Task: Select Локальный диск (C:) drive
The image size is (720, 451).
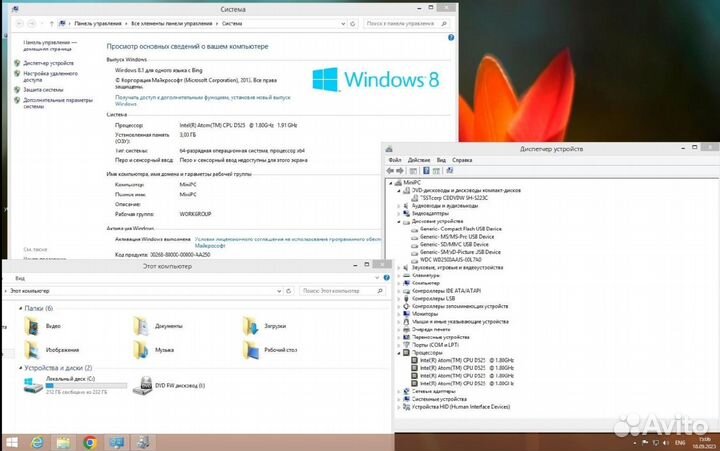Action: pyautogui.click(x=75, y=385)
